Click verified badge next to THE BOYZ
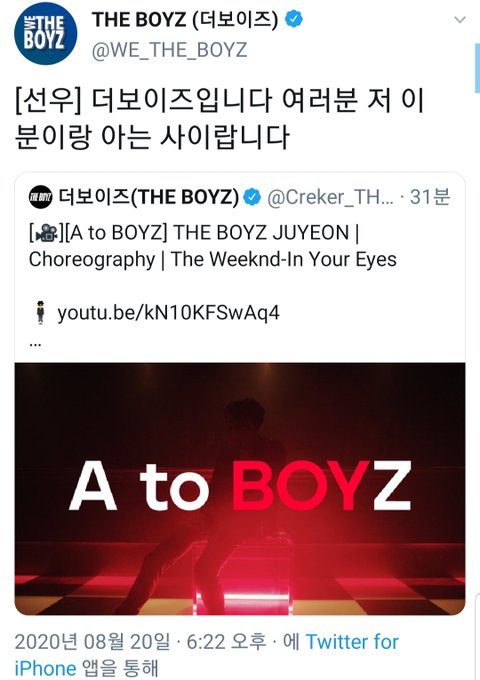 point(294,20)
